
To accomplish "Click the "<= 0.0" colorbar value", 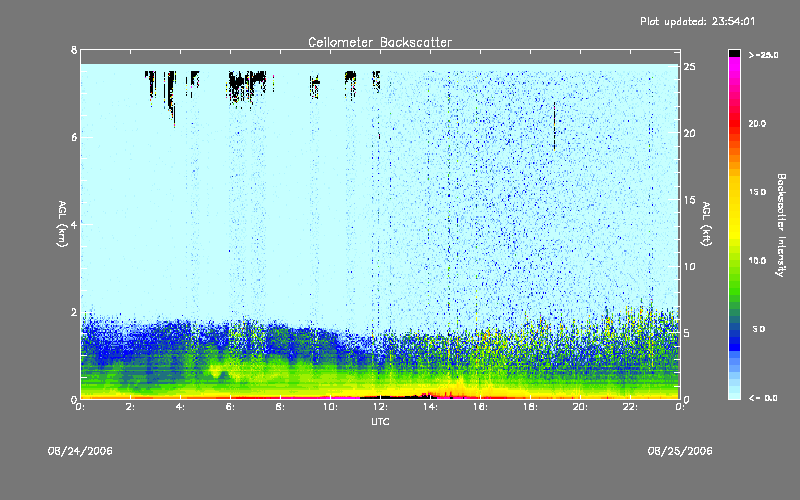I will [763, 398].
